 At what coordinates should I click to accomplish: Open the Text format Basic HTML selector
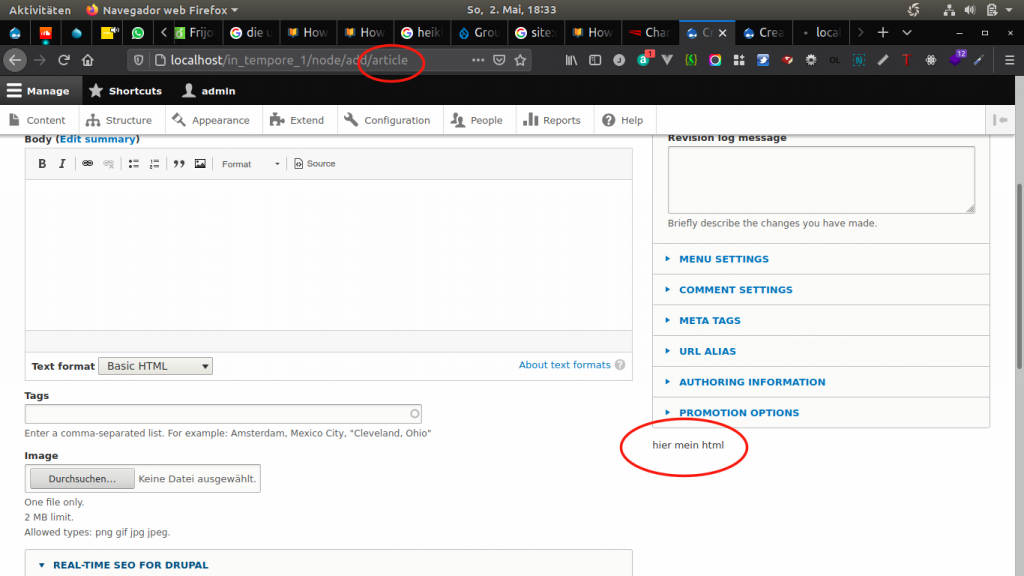tap(155, 366)
